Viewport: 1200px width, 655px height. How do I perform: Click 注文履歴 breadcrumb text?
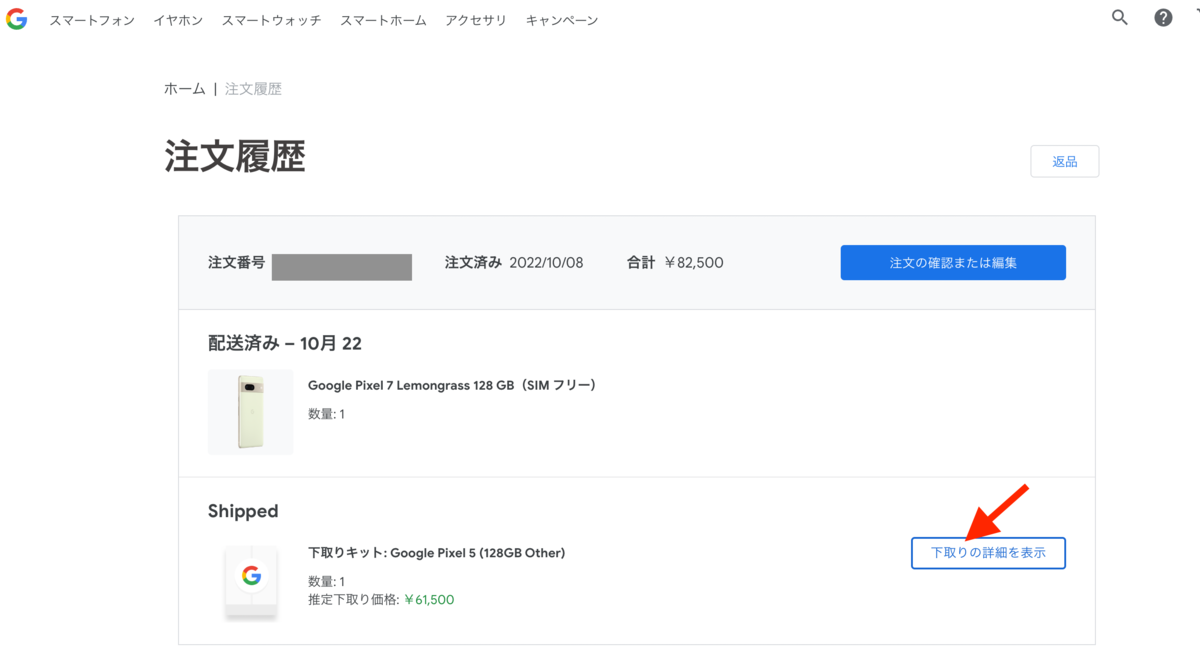coord(253,89)
